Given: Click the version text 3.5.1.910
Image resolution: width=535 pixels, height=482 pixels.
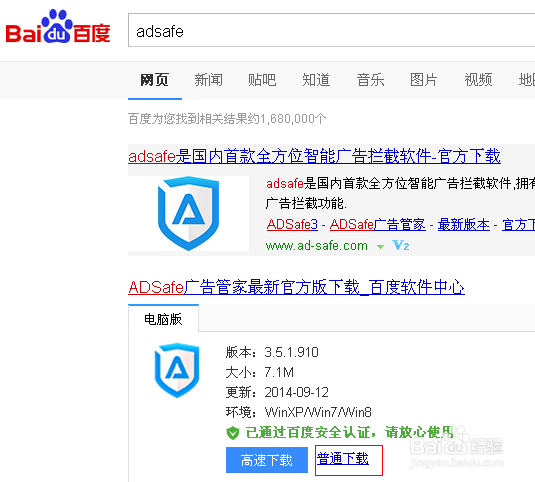Looking at the screenshot, I should pos(291,352).
